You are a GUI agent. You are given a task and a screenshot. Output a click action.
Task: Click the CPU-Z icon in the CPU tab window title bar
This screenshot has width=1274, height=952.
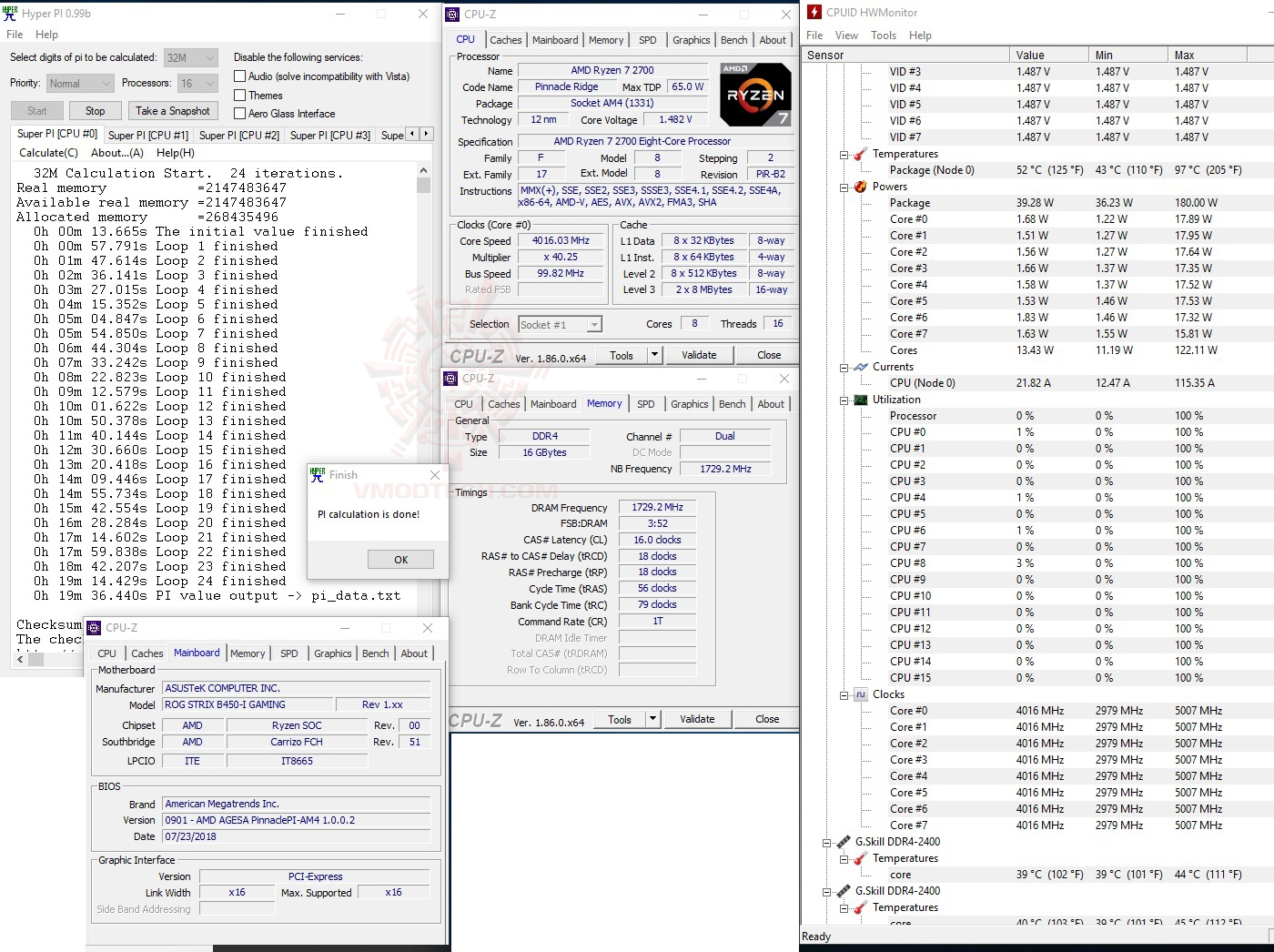tap(452, 14)
